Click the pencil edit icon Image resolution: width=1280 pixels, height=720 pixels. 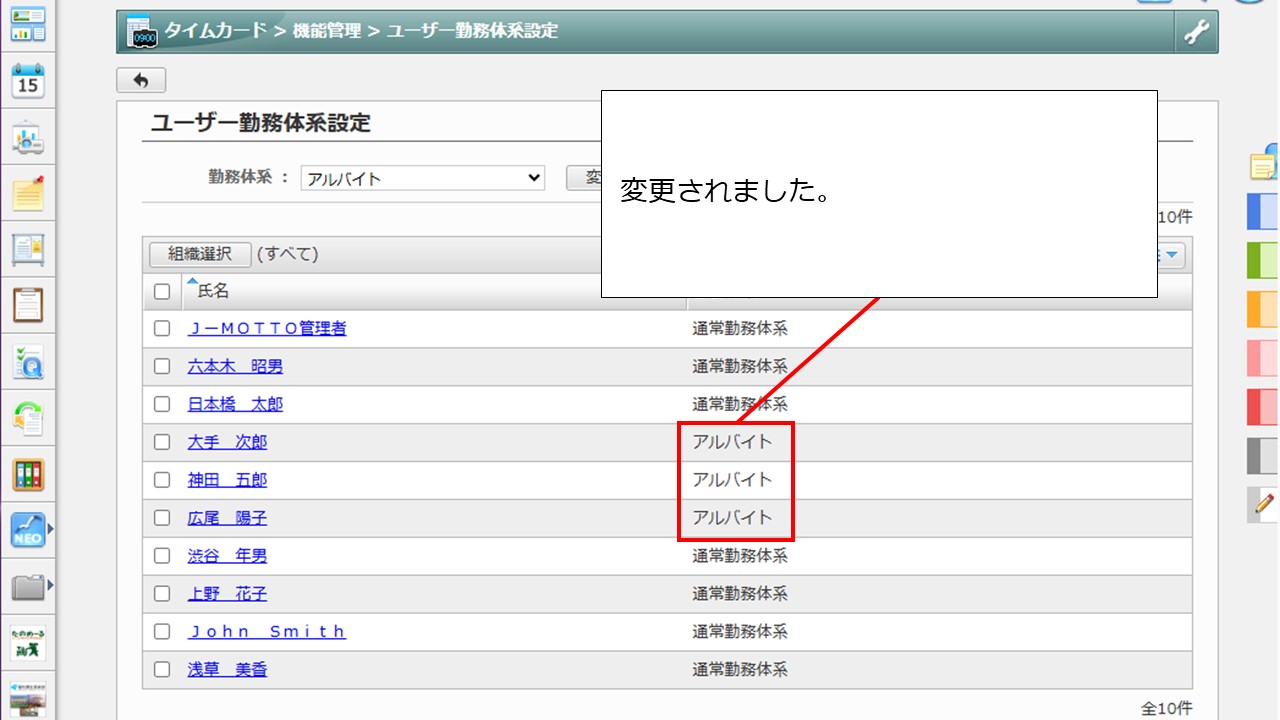[x=1265, y=503]
